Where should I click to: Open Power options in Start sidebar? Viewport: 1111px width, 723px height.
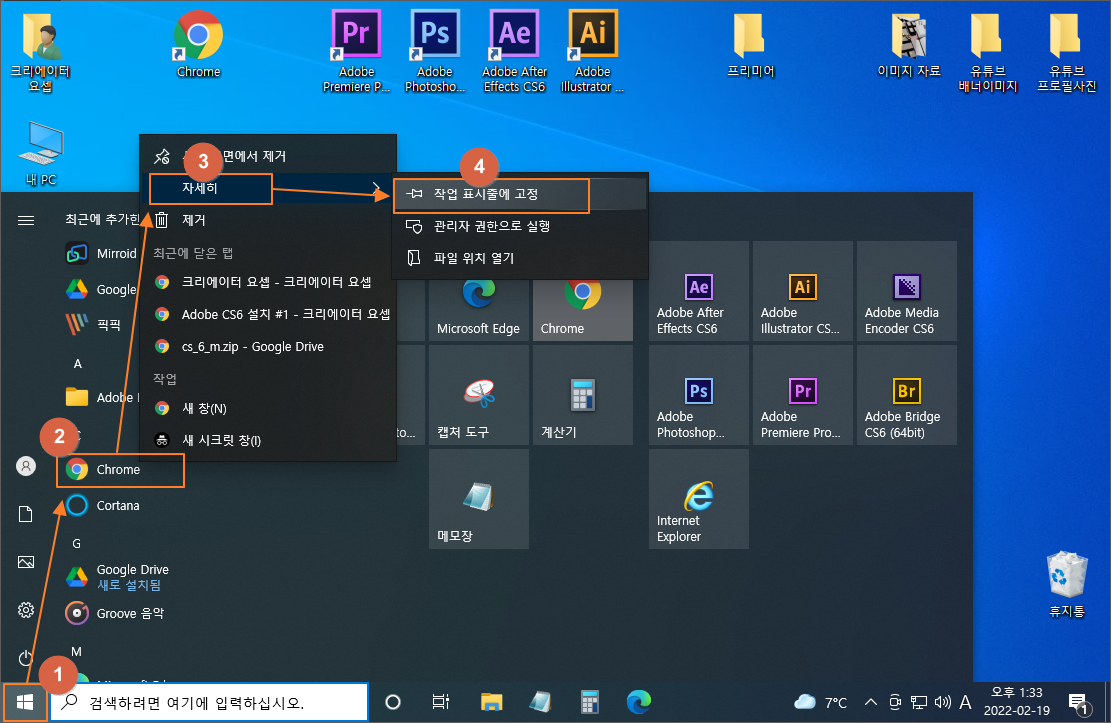click(26, 658)
